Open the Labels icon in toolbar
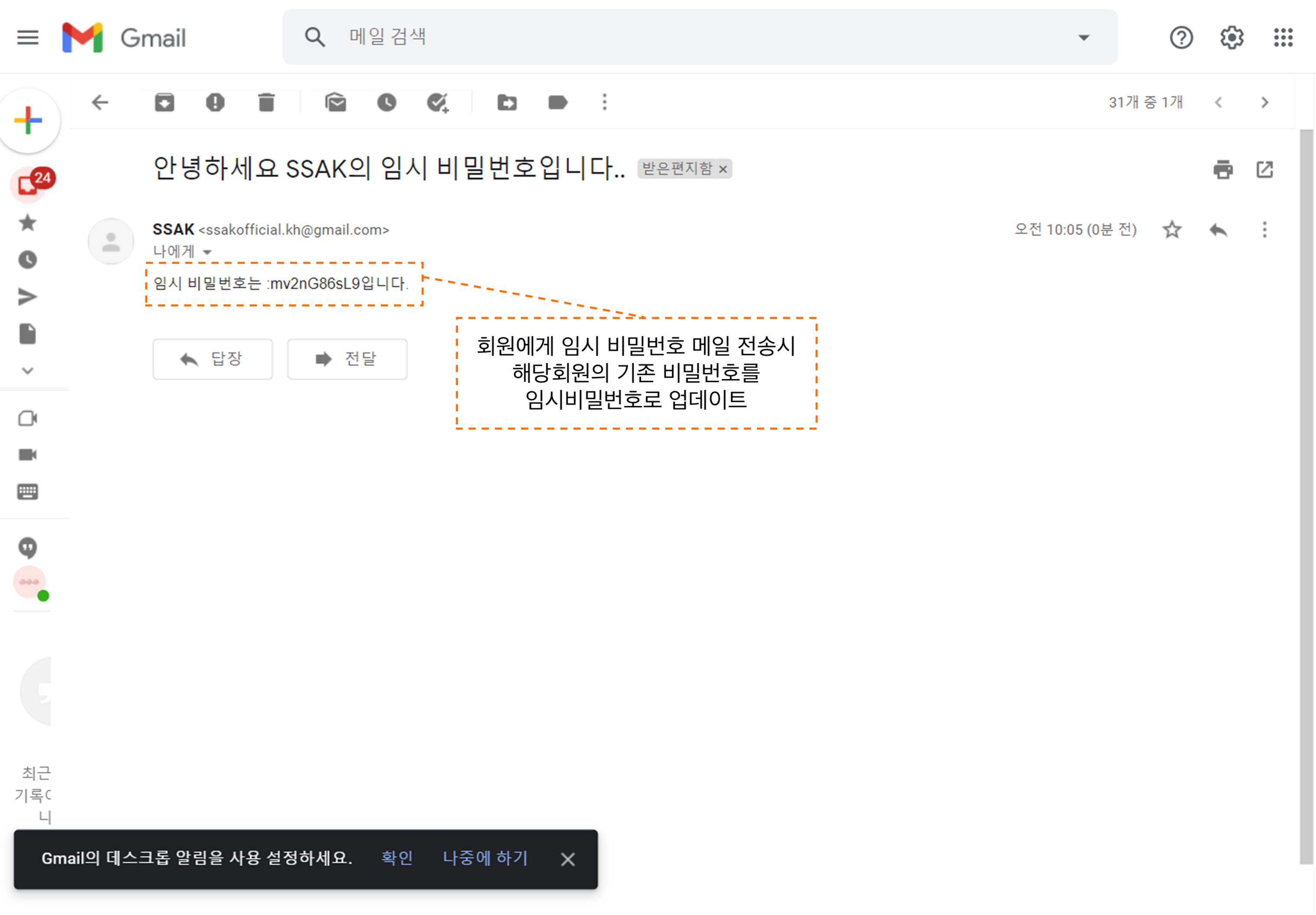This screenshot has width=1316, height=915. [x=558, y=102]
